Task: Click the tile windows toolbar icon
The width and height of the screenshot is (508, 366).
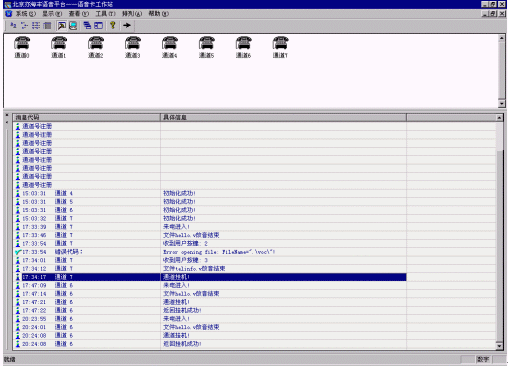Action: point(98,25)
